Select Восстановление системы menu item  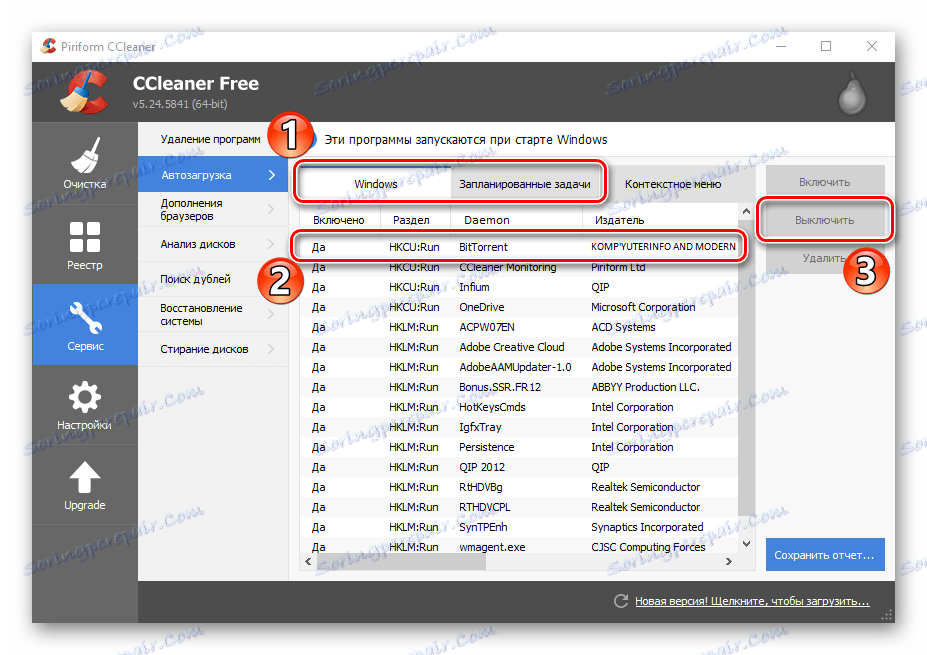213,314
